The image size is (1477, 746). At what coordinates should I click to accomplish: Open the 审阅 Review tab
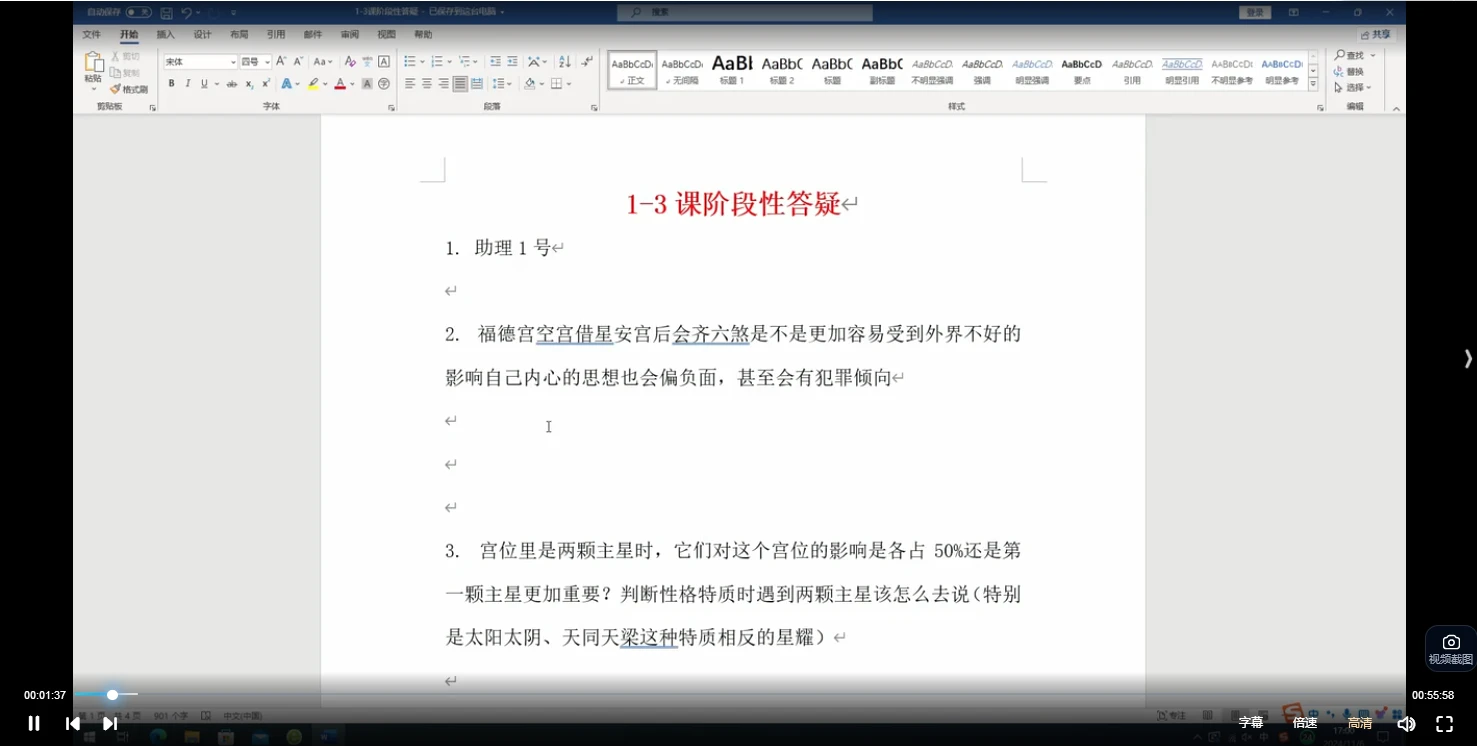pos(349,34)
